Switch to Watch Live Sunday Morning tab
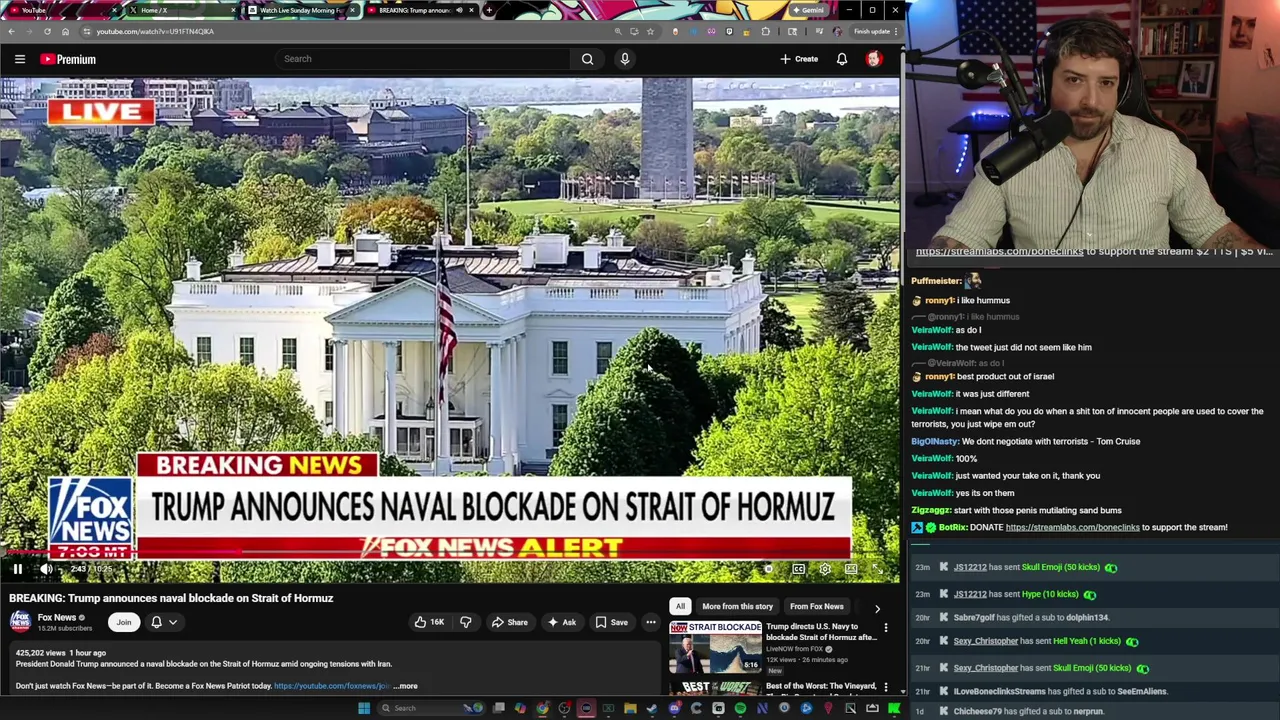The width and height of the screenshot is (1280, 720). [x=300, y=10]
